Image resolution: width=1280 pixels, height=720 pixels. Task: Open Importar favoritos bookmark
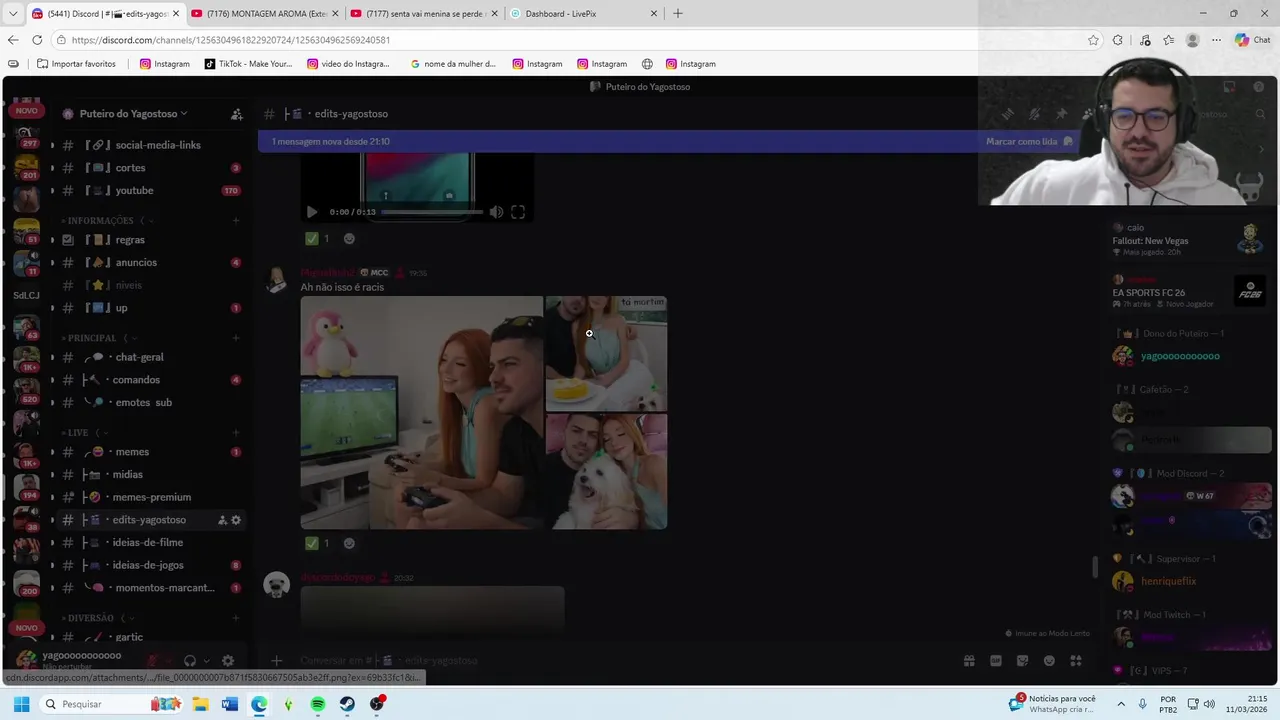pyautogui.click(x=76, y=64)
